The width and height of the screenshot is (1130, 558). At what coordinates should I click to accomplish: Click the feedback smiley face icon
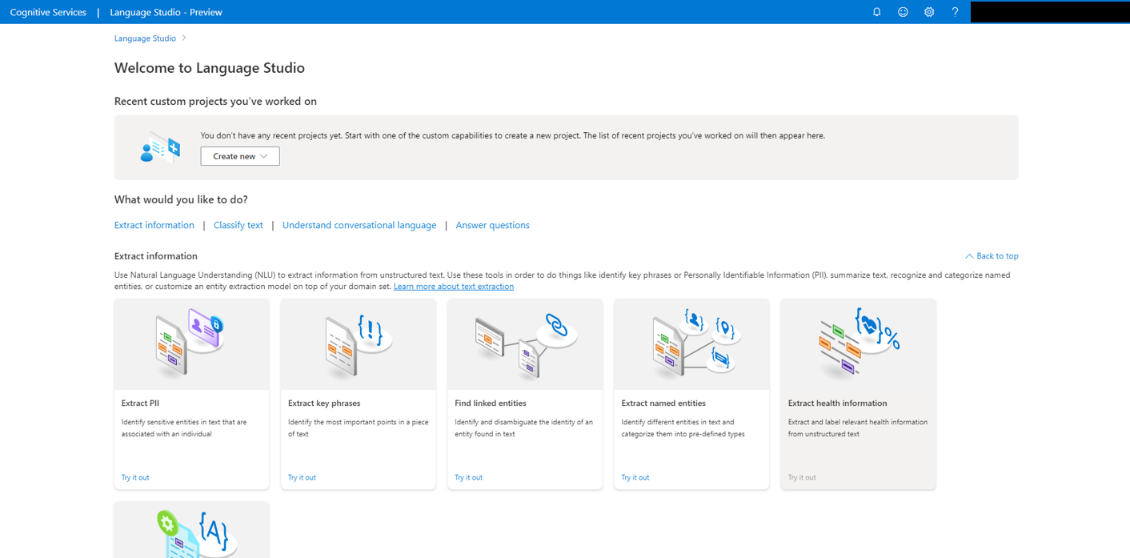[903, 12]
